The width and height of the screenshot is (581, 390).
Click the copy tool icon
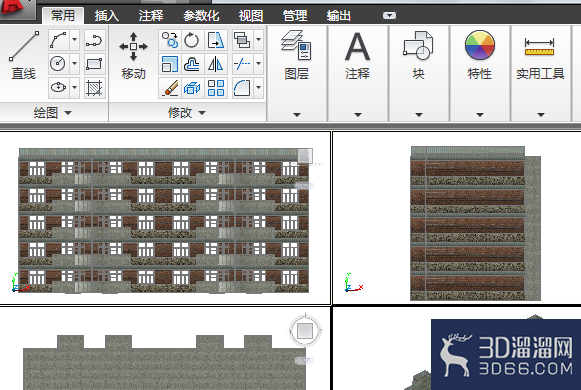(x=170, y=40)
